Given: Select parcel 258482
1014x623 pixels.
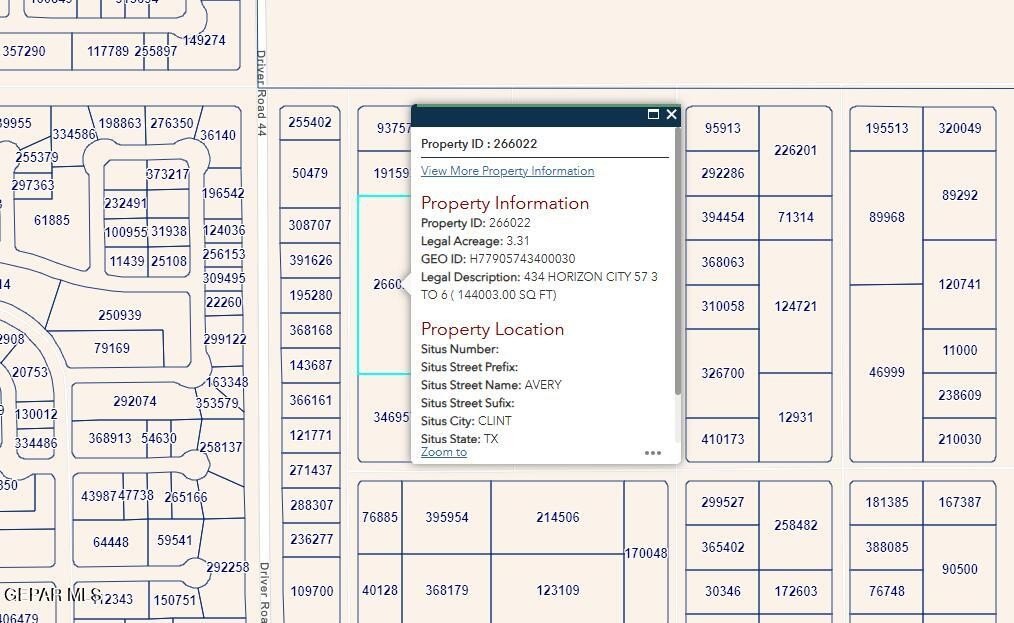Looking at the screenshot, I should click(x=795, y=525).
